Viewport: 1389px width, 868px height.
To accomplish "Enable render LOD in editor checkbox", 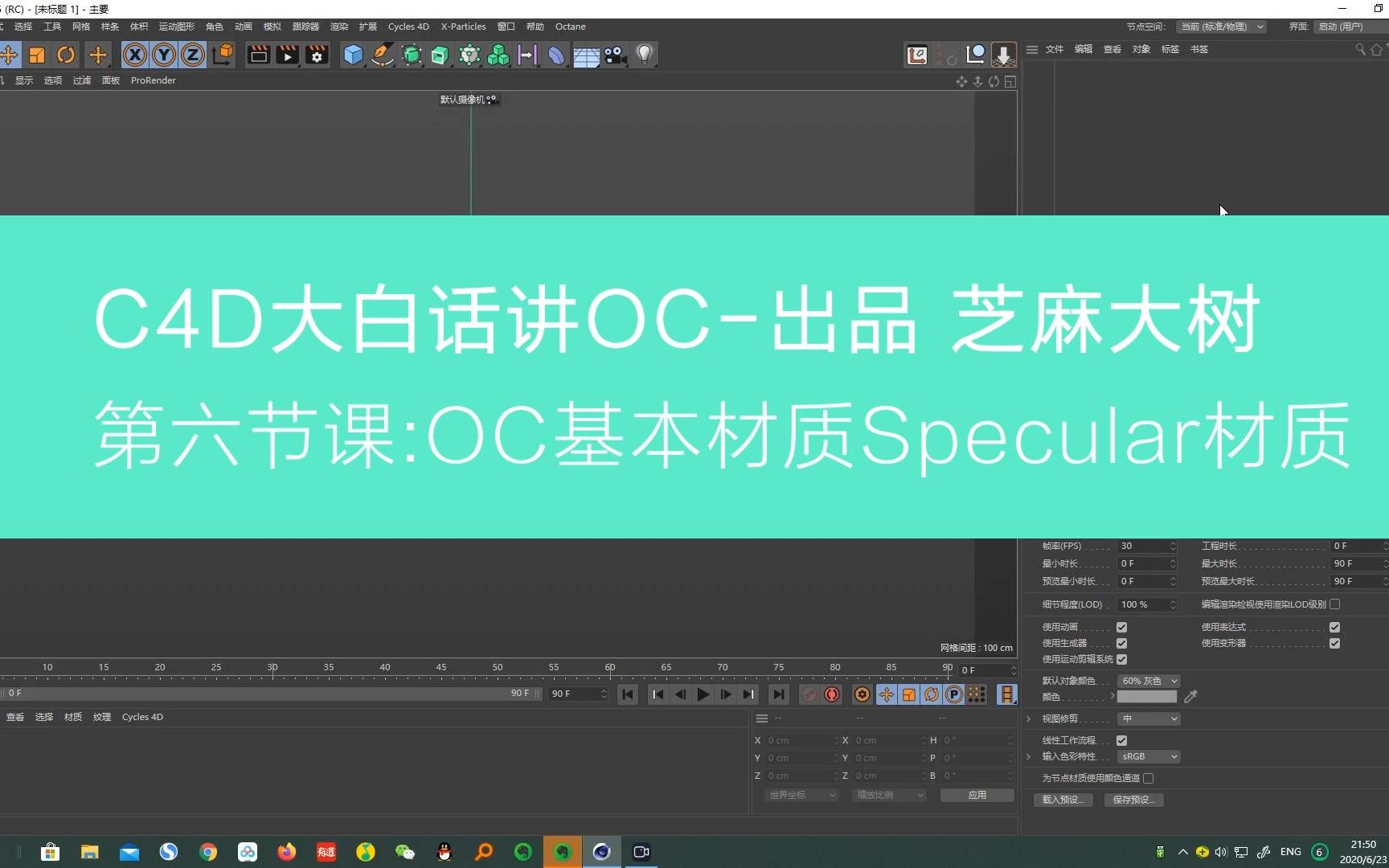I will point(1334,604).
